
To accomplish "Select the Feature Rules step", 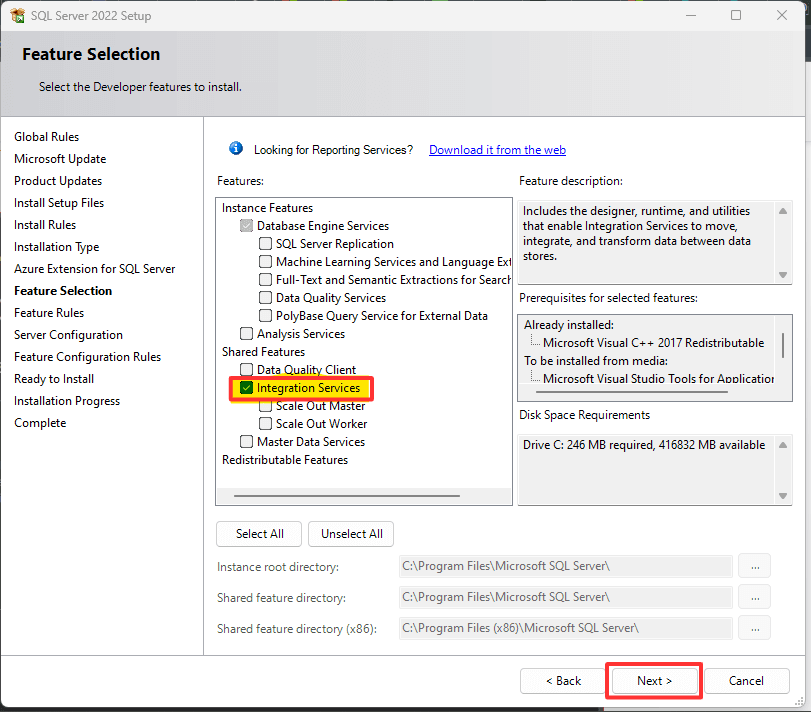I will tap(49, 313).
